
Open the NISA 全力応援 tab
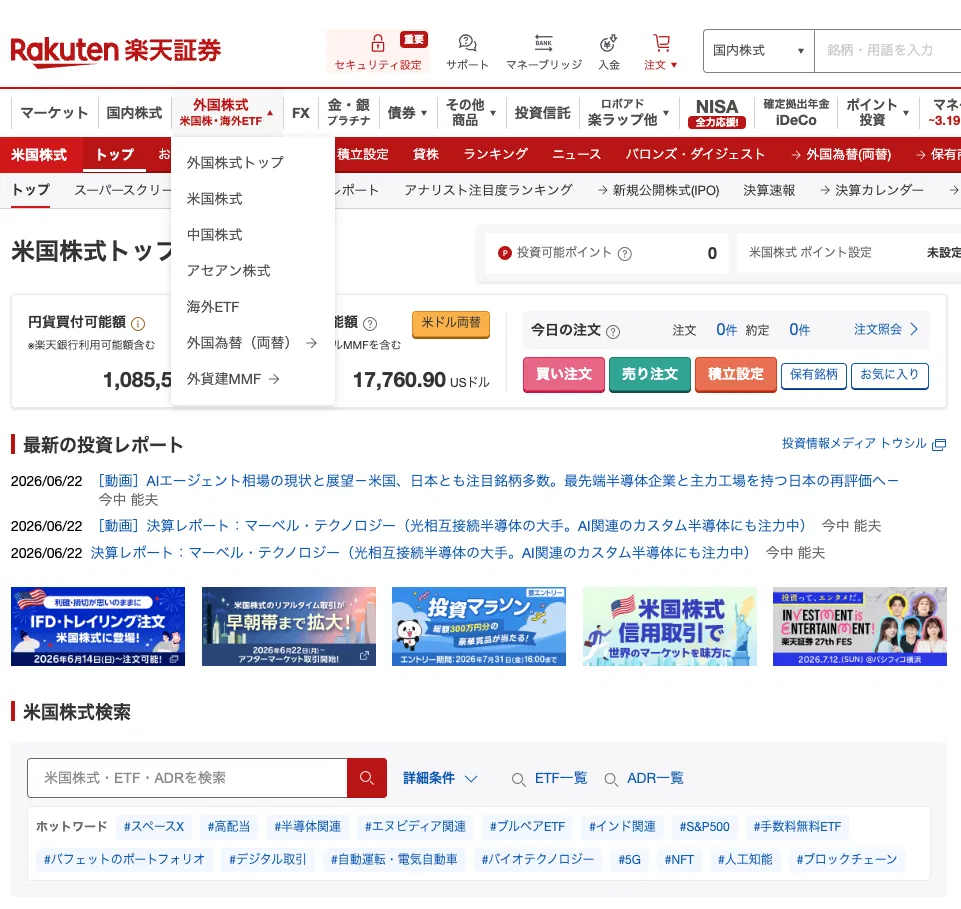click(716, 113)
